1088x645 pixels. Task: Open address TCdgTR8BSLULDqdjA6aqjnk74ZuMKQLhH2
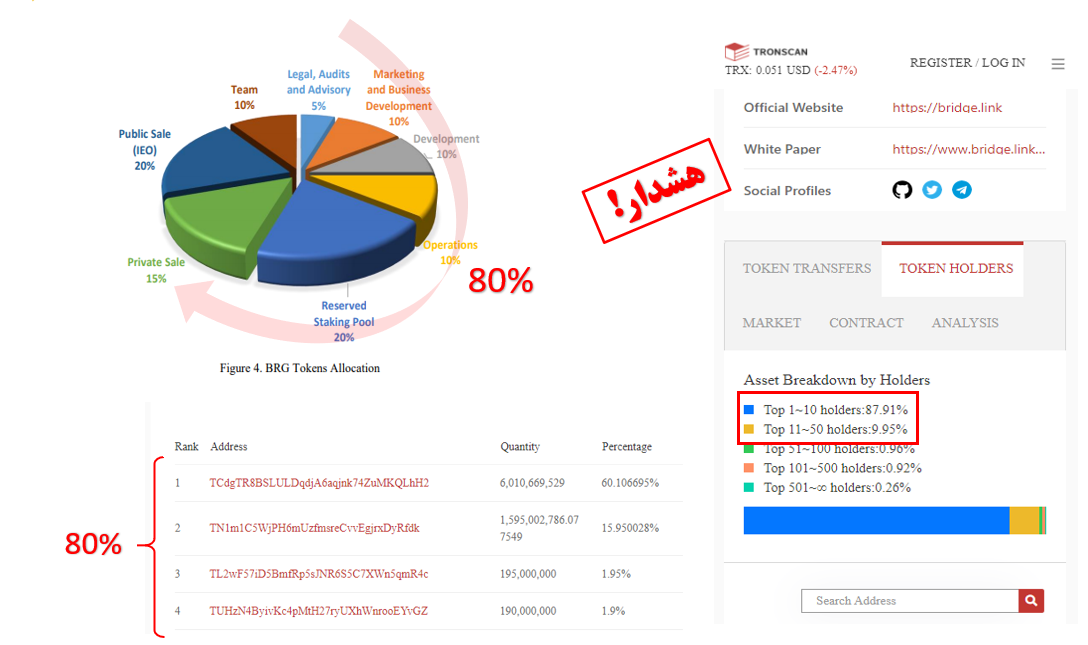(319, 483)
